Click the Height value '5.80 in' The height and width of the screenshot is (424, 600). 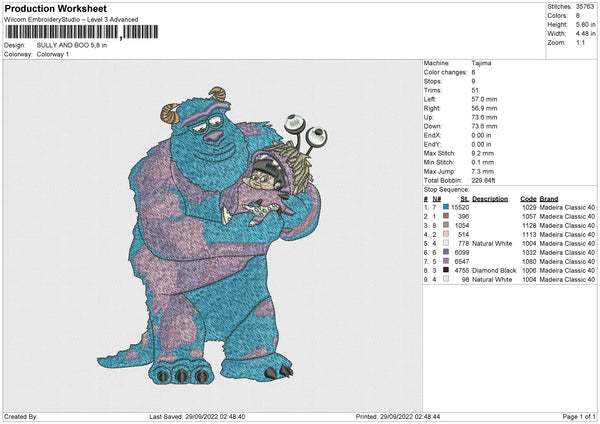click(x=586, y=24)
